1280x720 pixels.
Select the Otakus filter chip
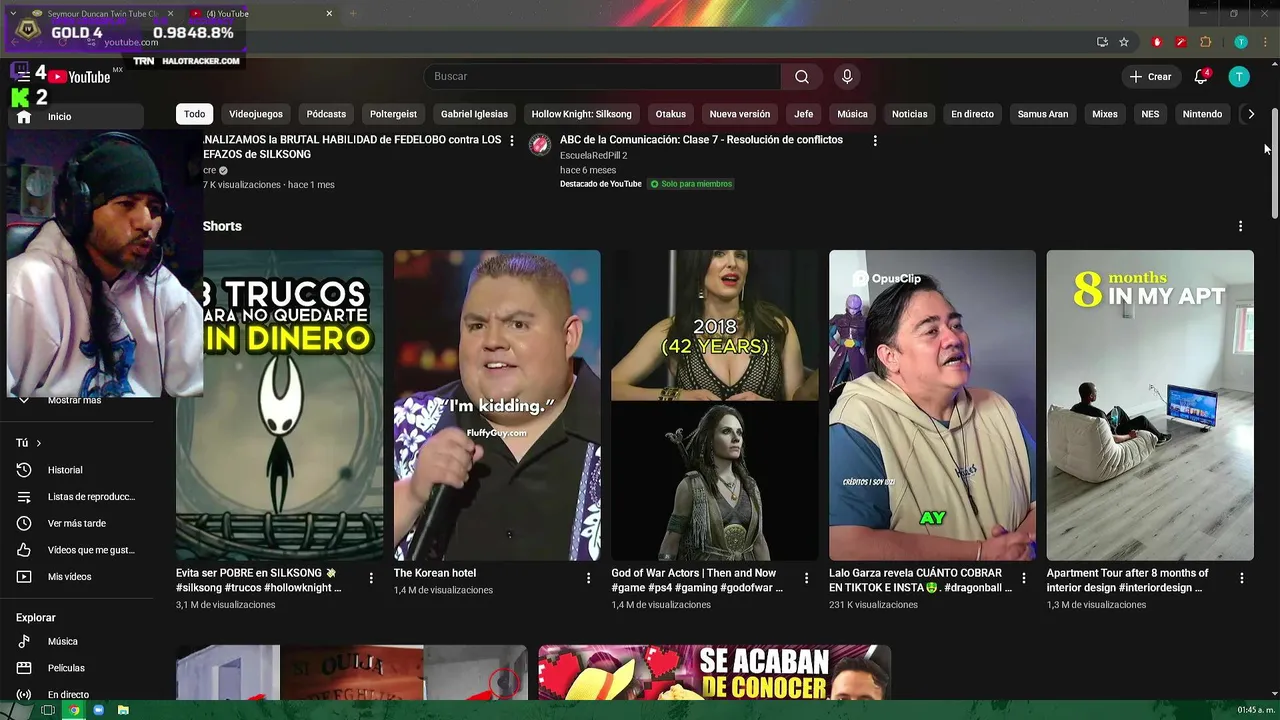(x=671, y=114)
